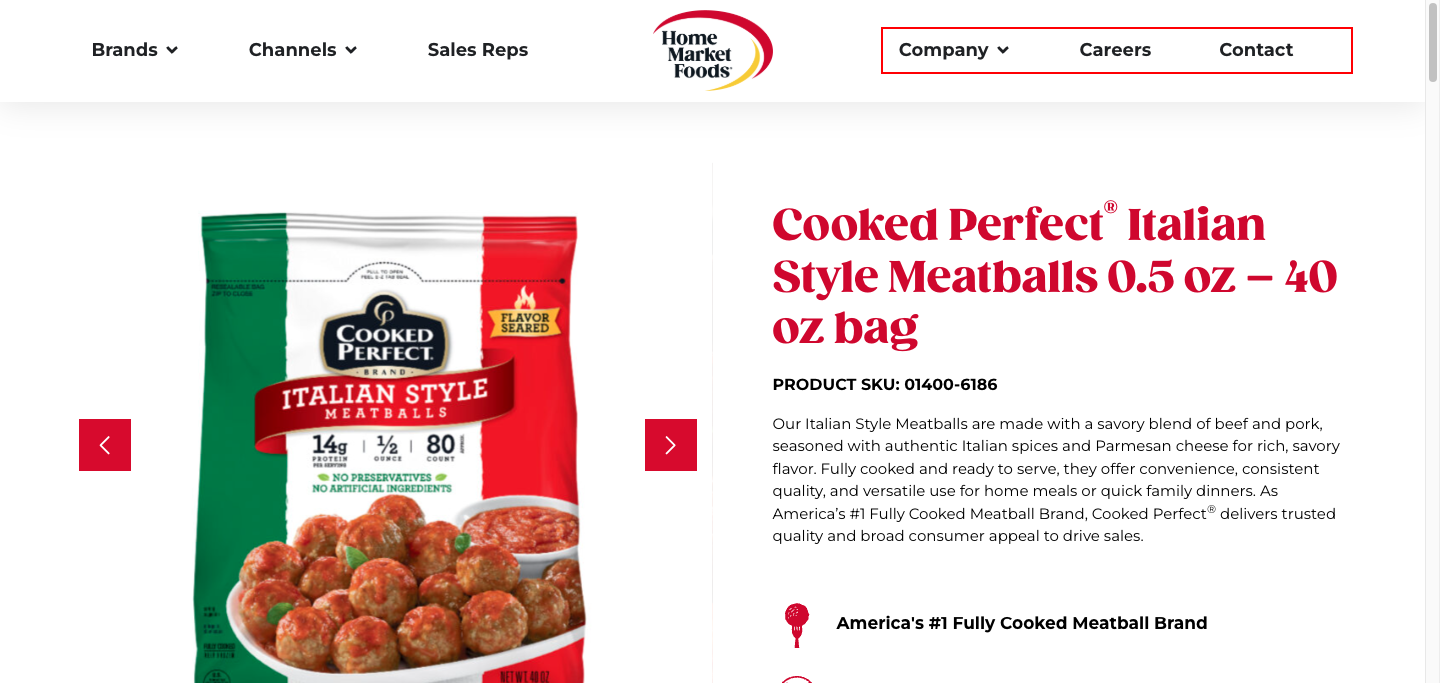Expand the Company dropdown menu
The height and width of the screenshot is (683, 1440).
(x=954, y=50)
